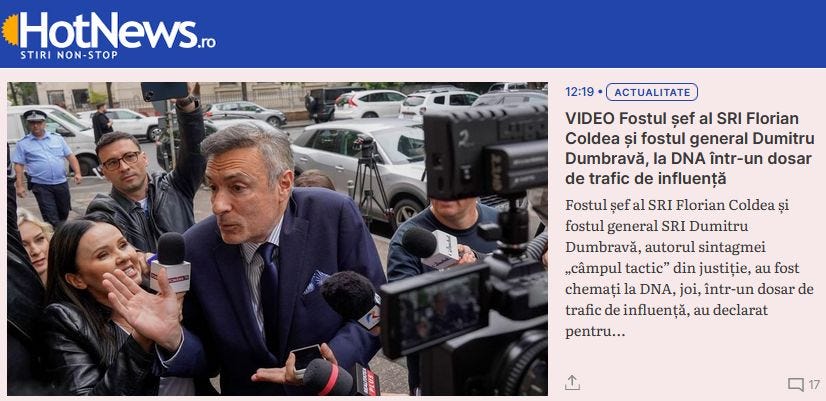
Task: Open comments via the speech bubble icon
Action: point(795,385)
